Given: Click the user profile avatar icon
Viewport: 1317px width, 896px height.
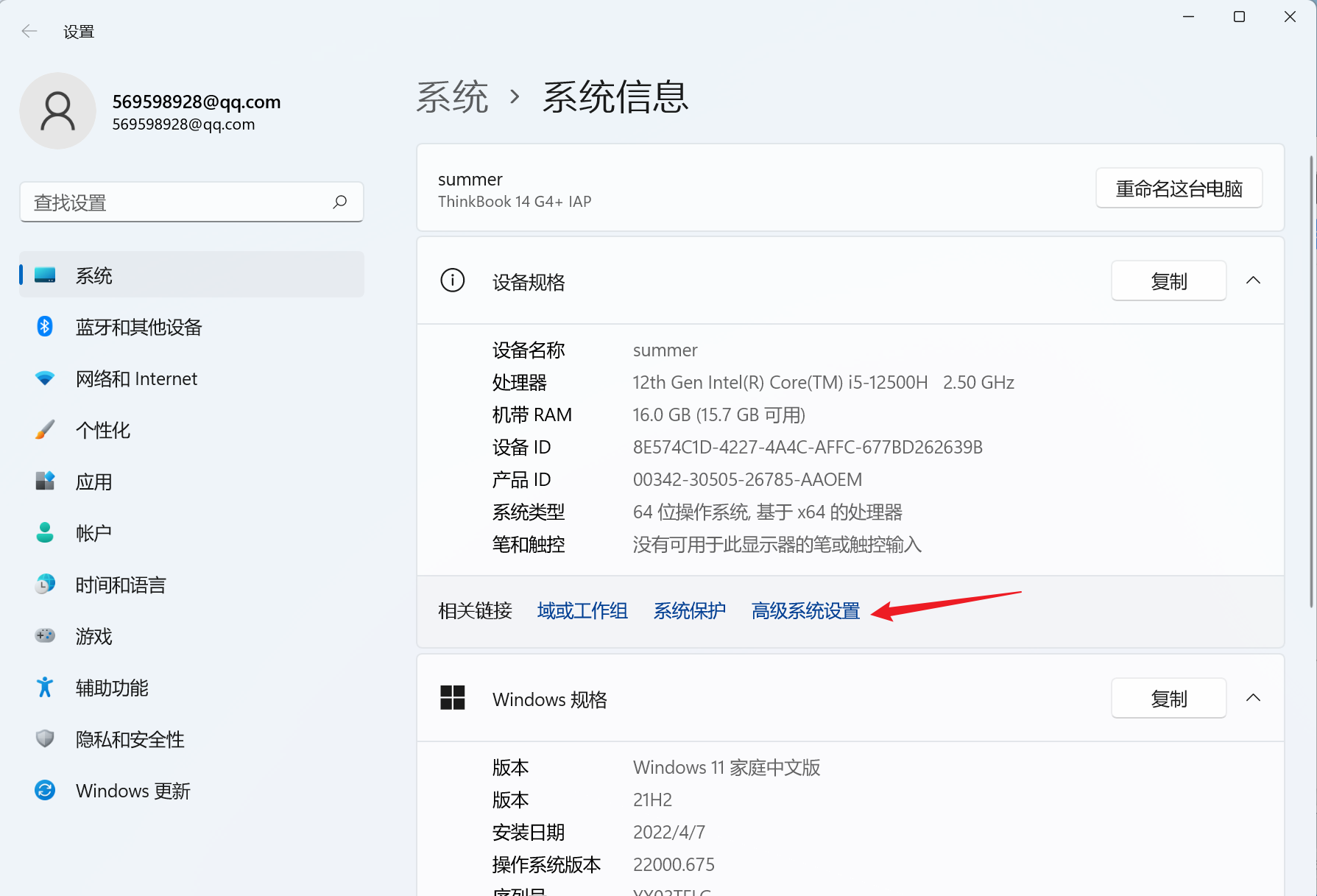Looking at the screenshot, I should pos(57,110).
